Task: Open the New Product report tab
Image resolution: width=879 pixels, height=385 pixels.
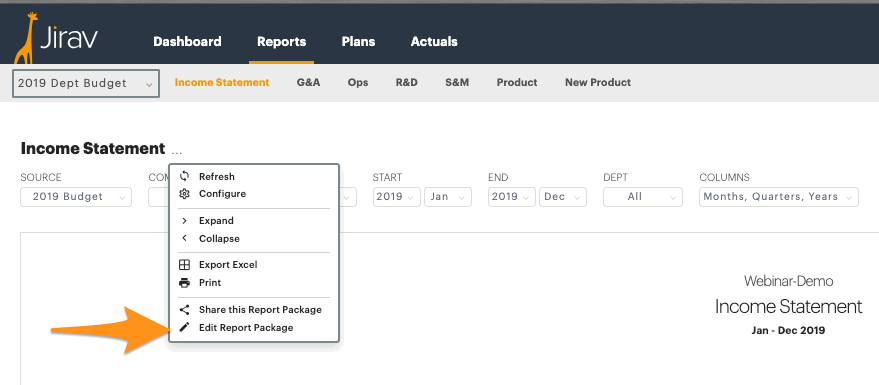Action: (598, 82)
